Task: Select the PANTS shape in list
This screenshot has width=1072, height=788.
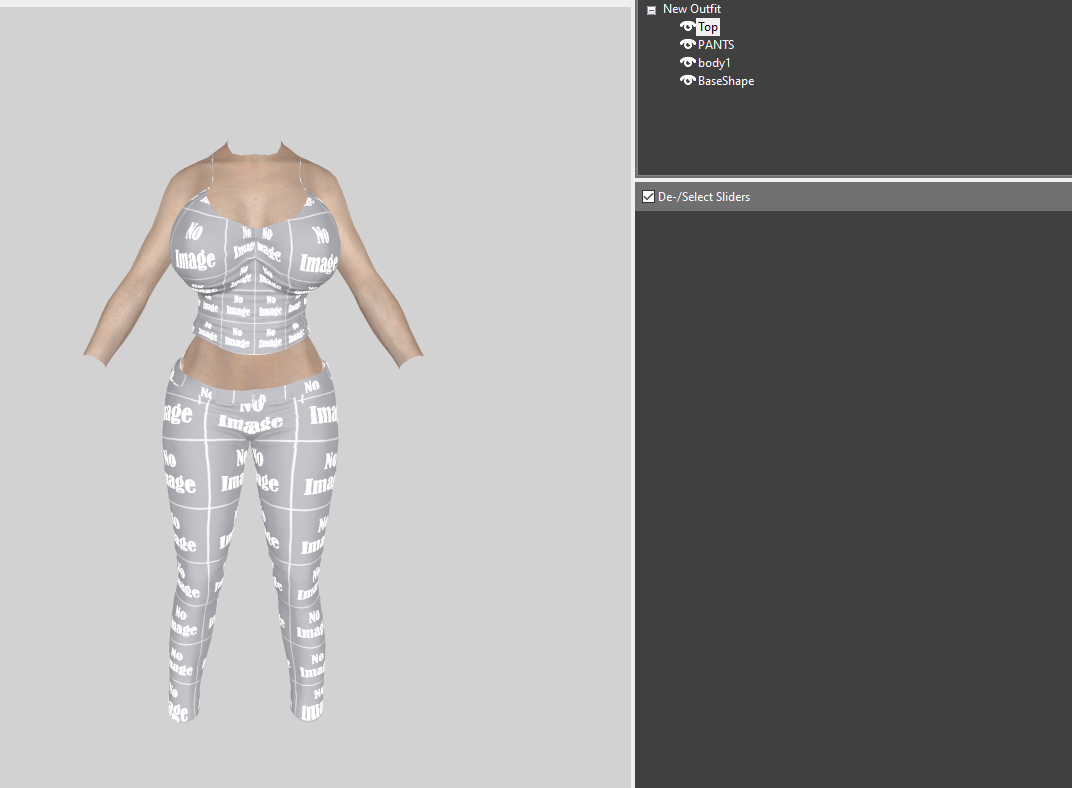Action: tap(716, 45)
